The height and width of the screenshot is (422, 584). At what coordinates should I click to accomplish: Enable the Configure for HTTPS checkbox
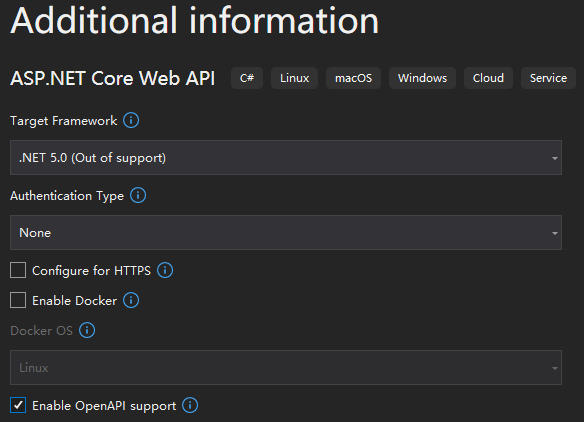[x=18, y=270]
